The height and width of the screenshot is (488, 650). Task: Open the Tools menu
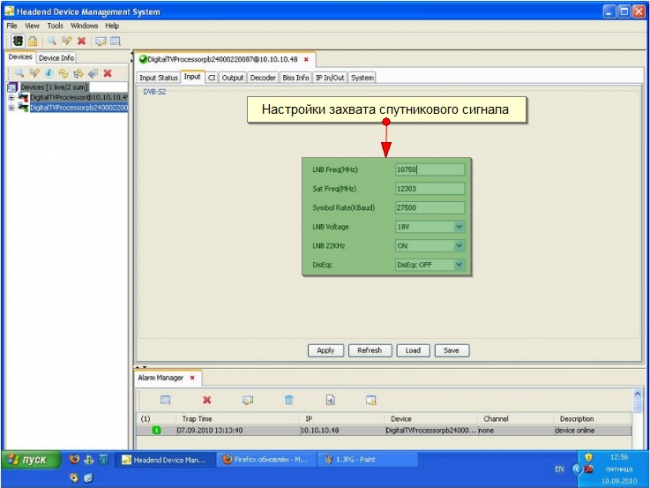55,26
